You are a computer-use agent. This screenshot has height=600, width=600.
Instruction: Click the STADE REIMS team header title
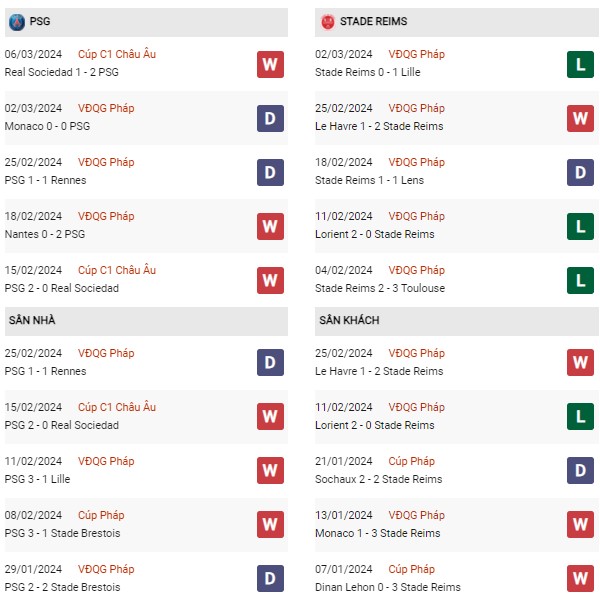tap(373, 21)
